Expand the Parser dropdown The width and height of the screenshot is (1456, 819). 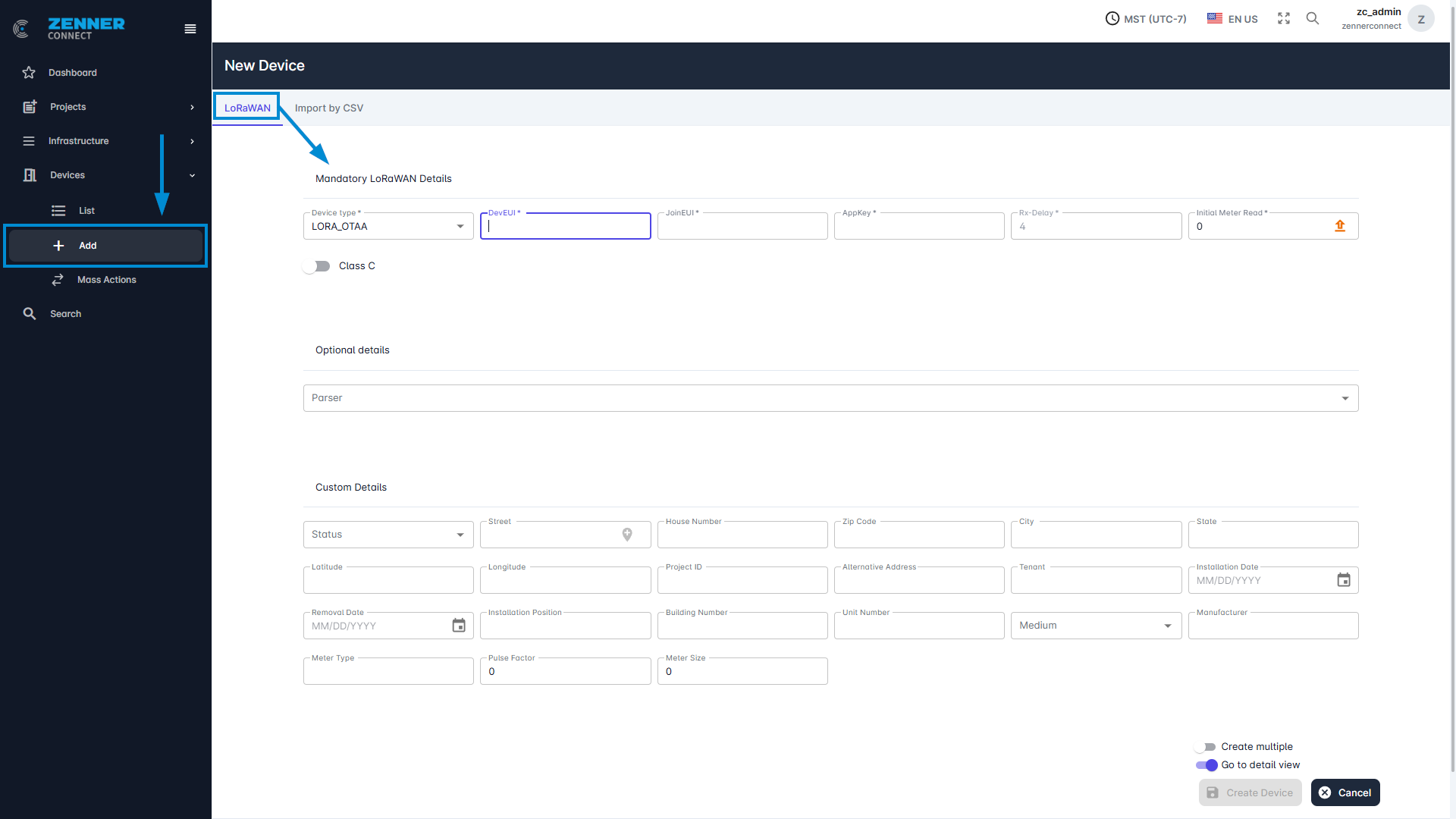[x=830, y=398]
